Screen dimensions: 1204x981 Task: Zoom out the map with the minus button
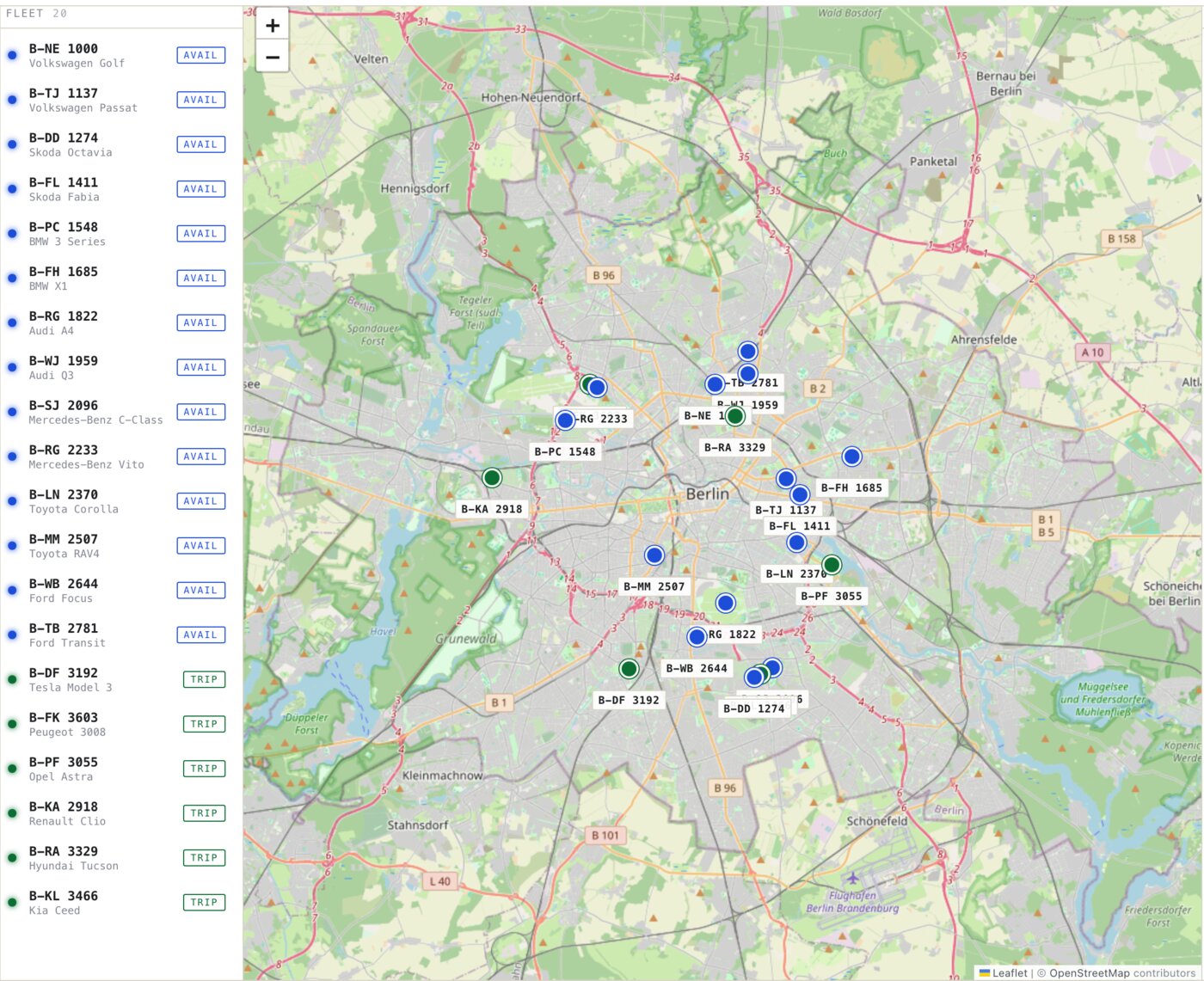pos(273,57)
